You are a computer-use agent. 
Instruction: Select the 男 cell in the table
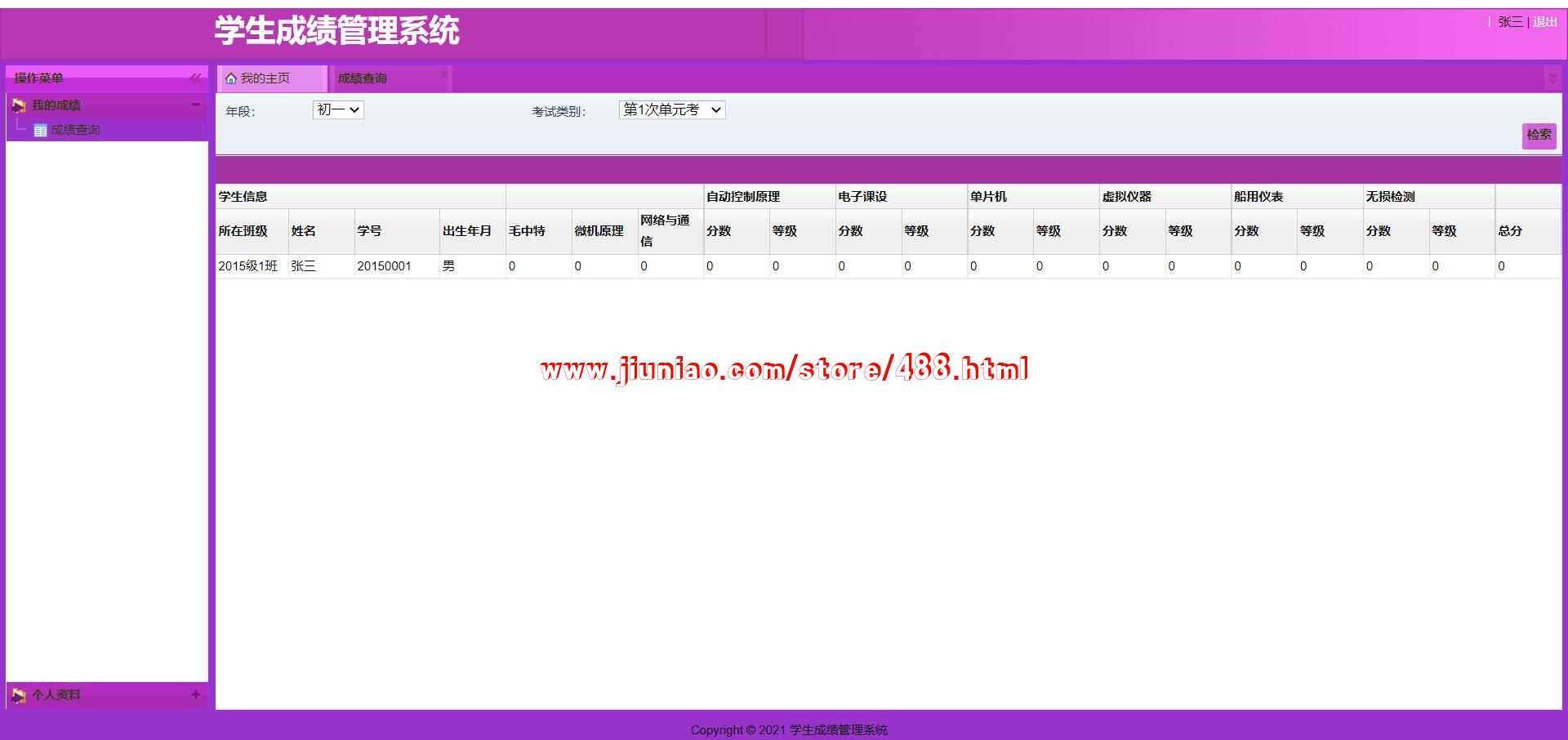pos(472,266)
